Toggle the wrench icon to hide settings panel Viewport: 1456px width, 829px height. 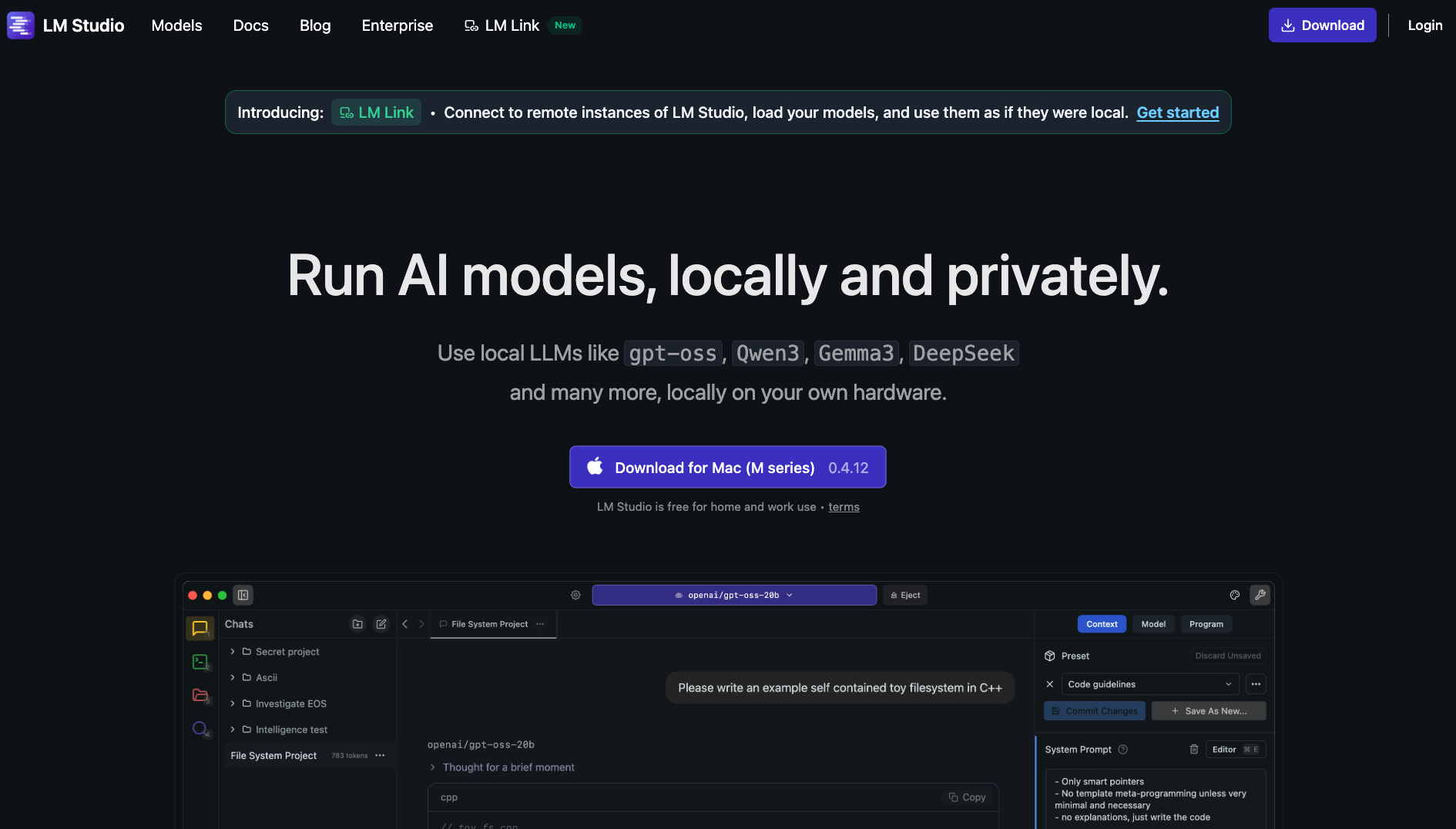pos(1260,595)
